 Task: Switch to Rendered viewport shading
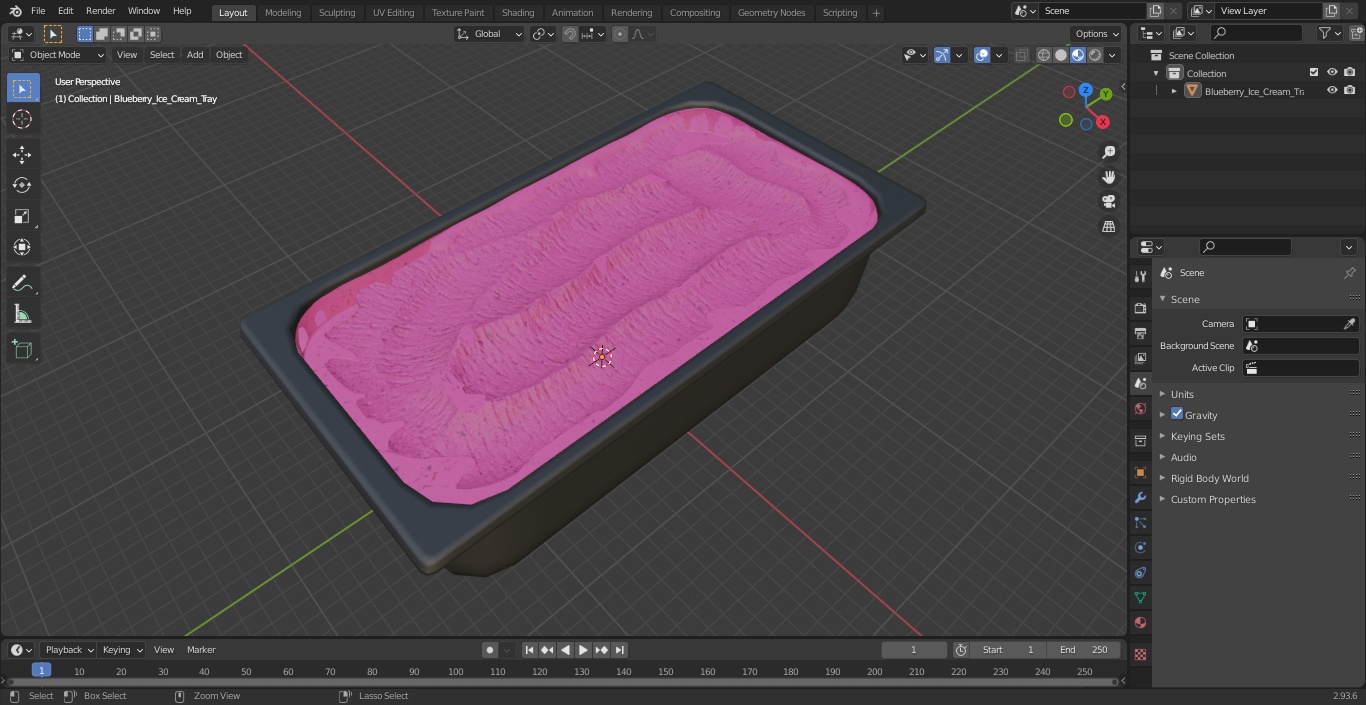[x=1095, y=55]
